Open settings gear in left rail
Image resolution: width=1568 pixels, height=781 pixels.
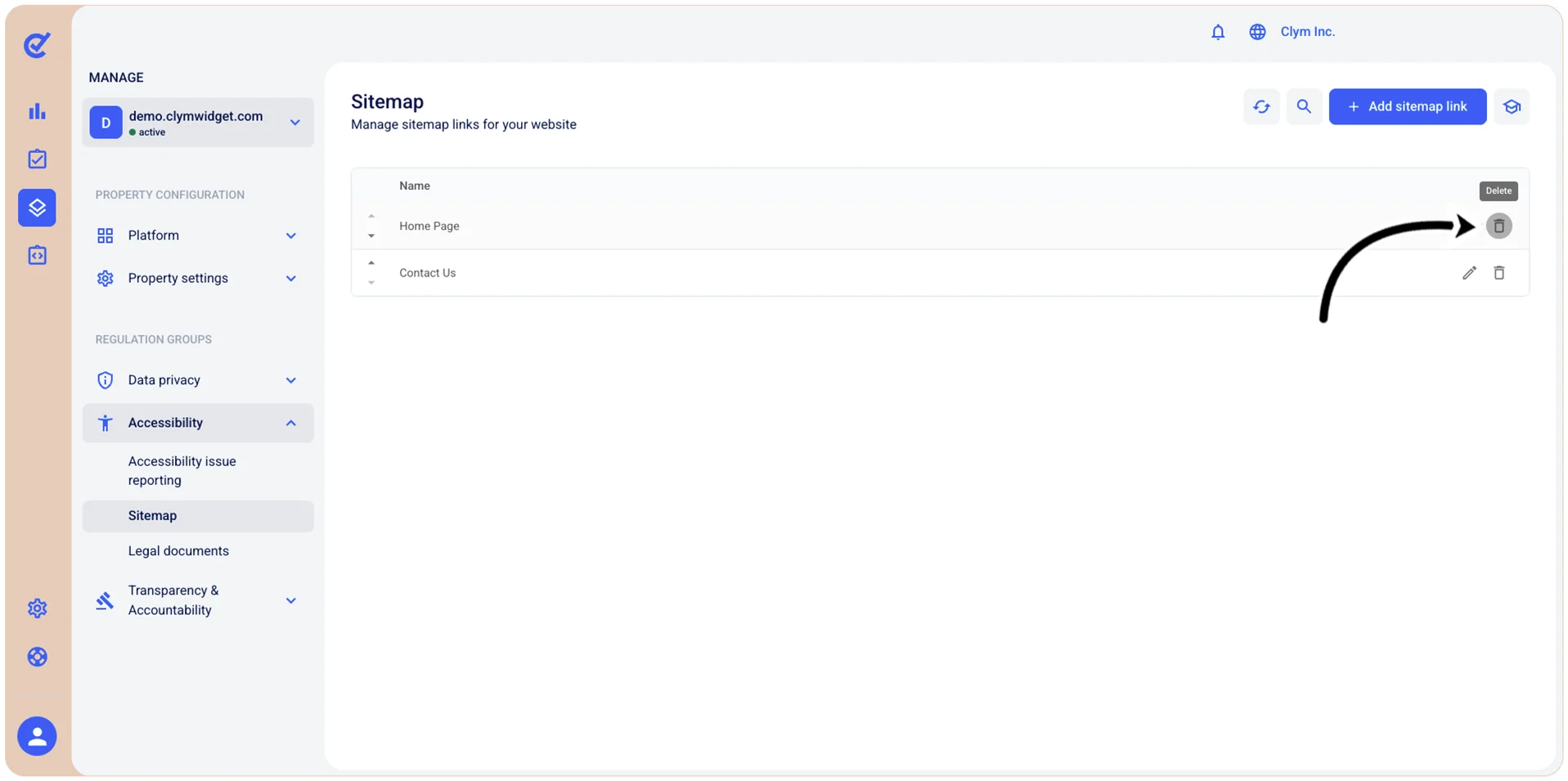click(x=37, y=608)
